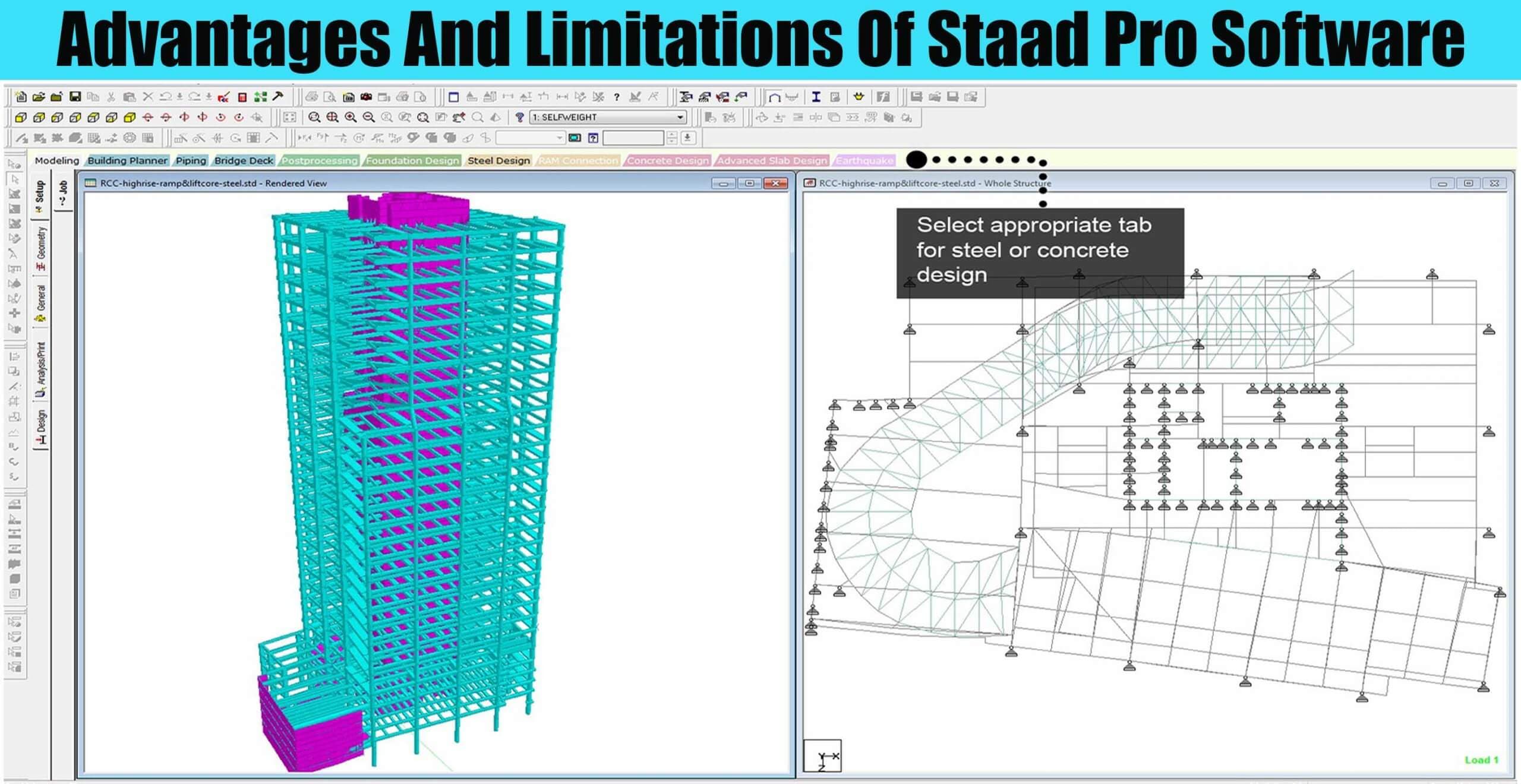
Task: Click the question mark help icon in top toolbar
Action: (617, 97)
